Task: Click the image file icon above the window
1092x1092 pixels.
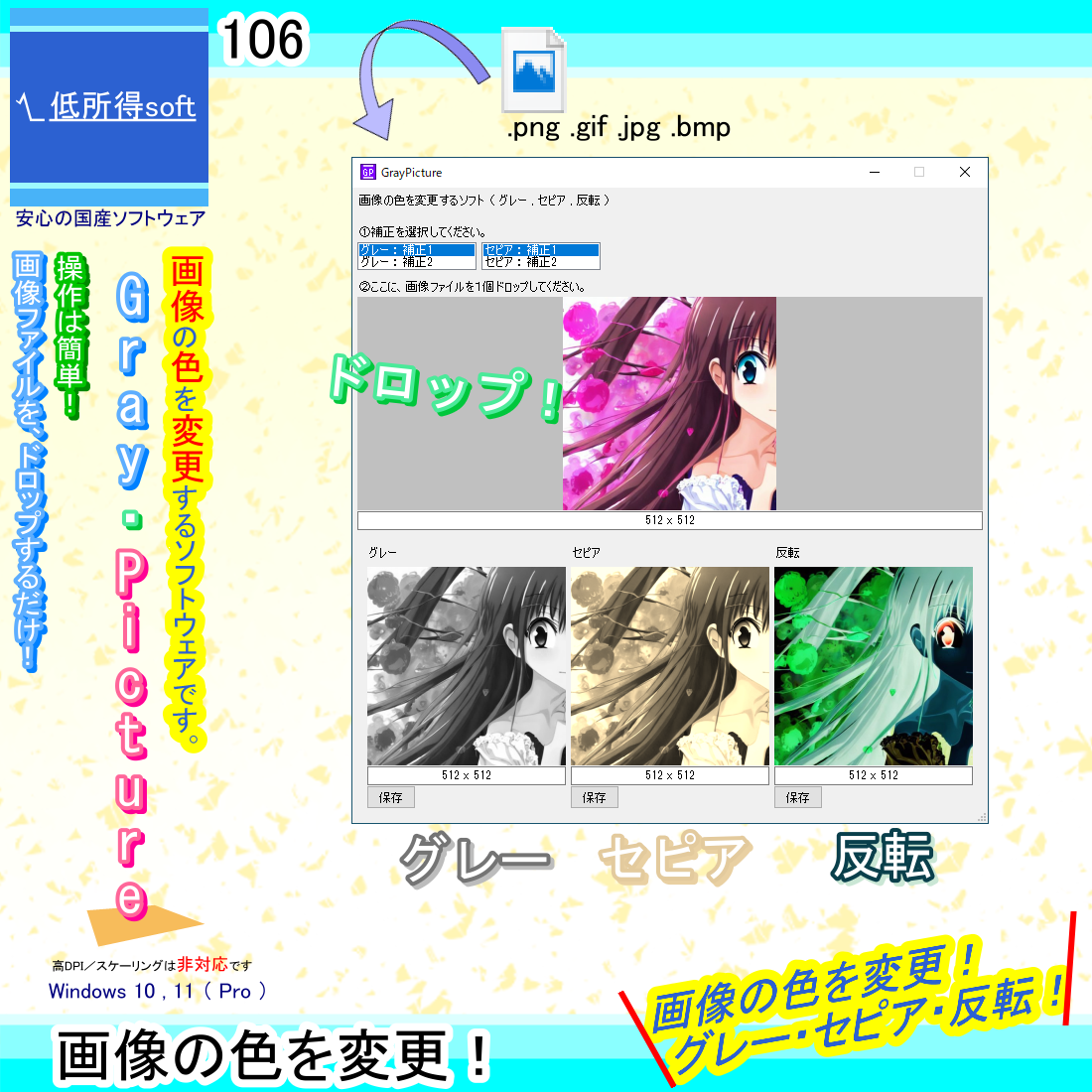Action: point(533,69)
